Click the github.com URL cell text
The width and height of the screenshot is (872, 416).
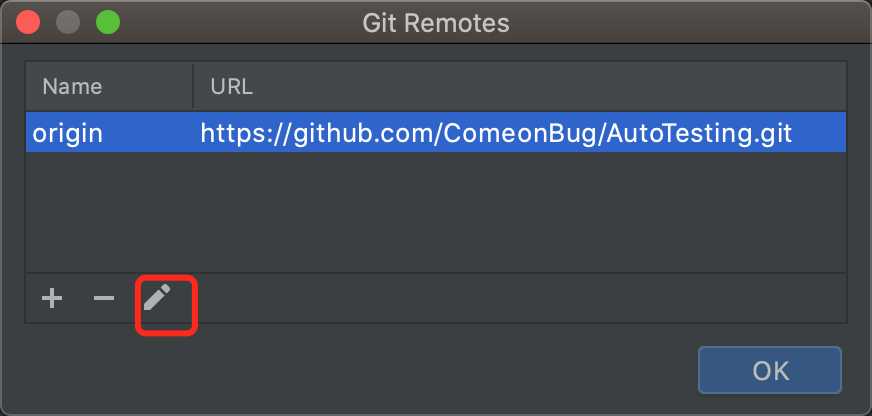(x=496, y=133)
